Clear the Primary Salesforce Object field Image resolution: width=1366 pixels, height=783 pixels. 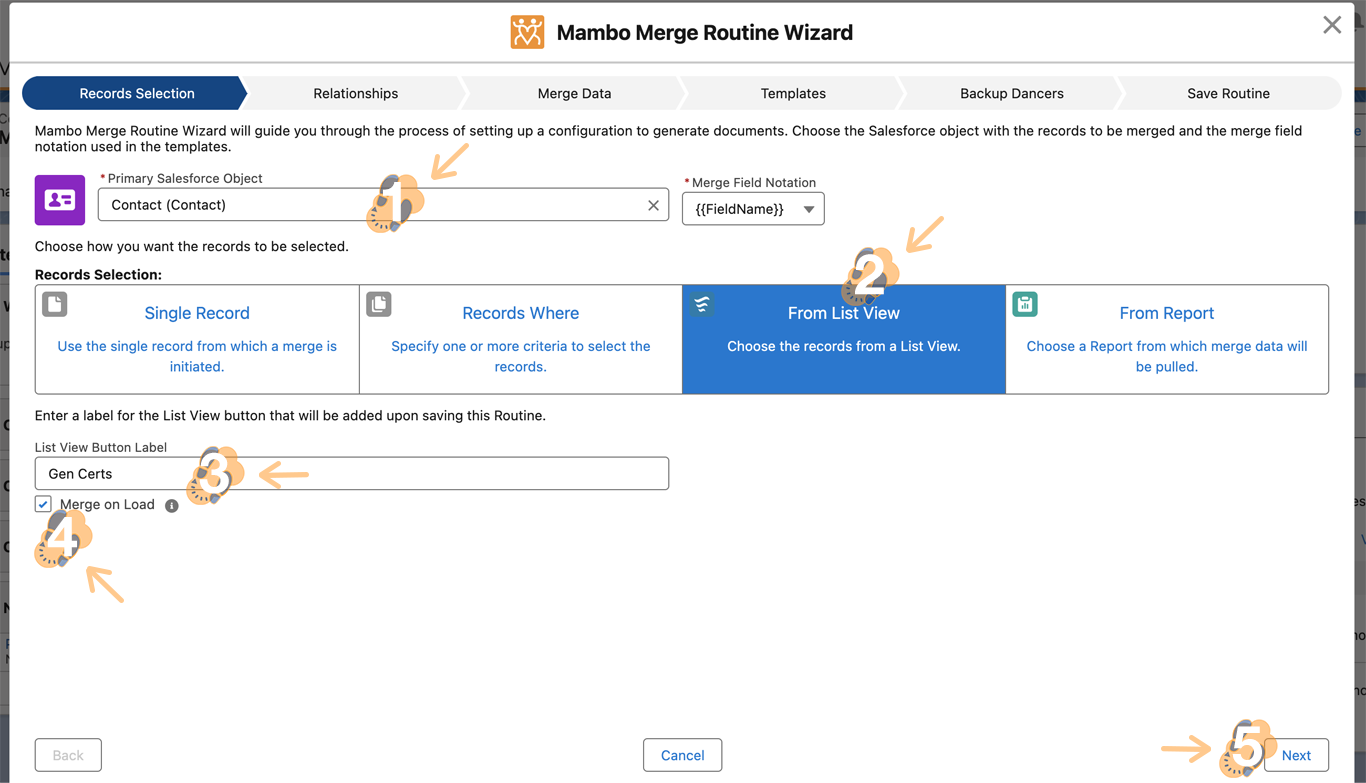(653, 205)
